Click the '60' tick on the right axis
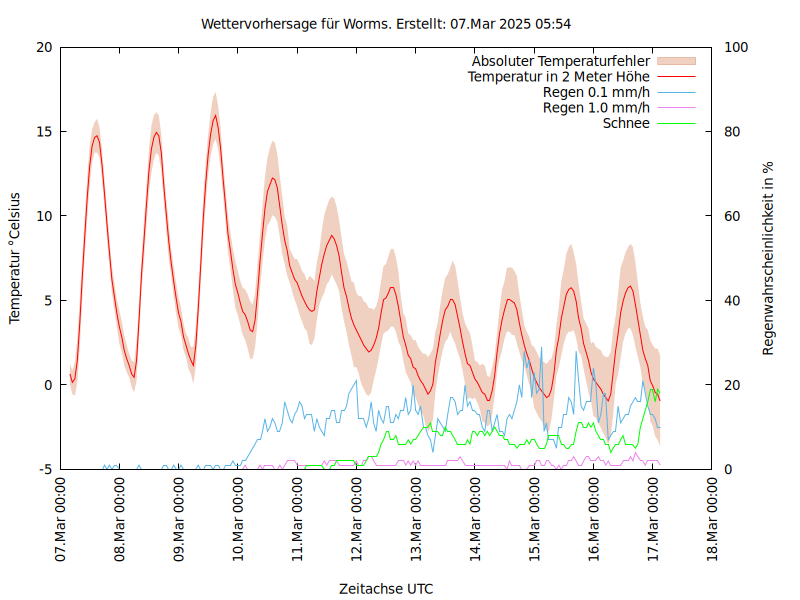This screenshot has height=600, width=800. (x=731, y=216)
